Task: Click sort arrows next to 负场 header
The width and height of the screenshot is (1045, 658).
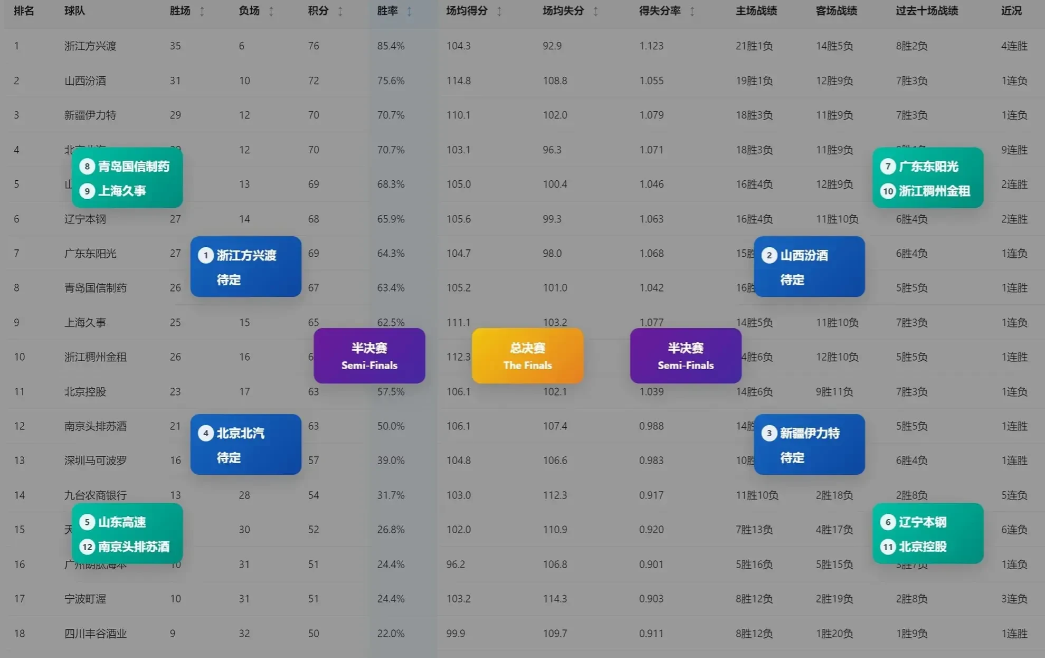Action: pos(271,11)
